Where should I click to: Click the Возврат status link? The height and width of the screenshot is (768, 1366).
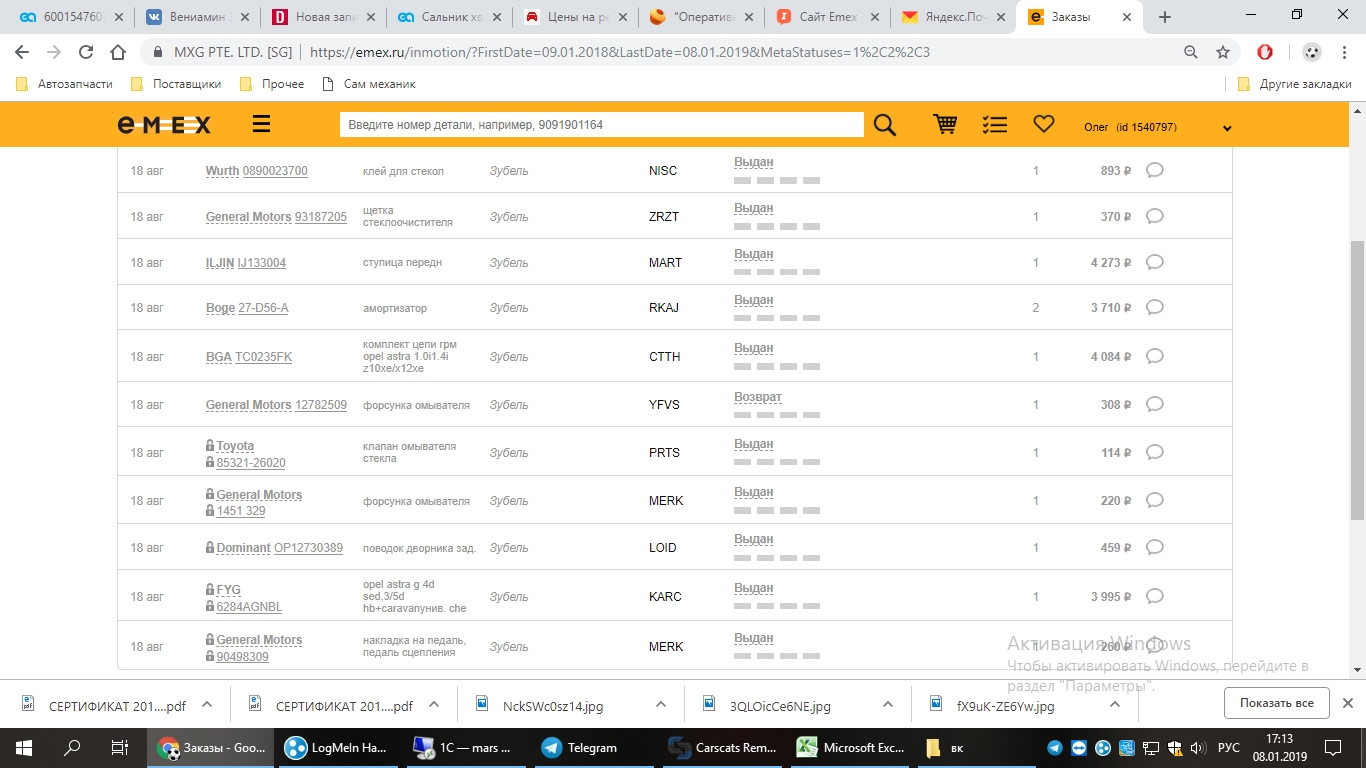pyautogui.click(x=758, y=397)
